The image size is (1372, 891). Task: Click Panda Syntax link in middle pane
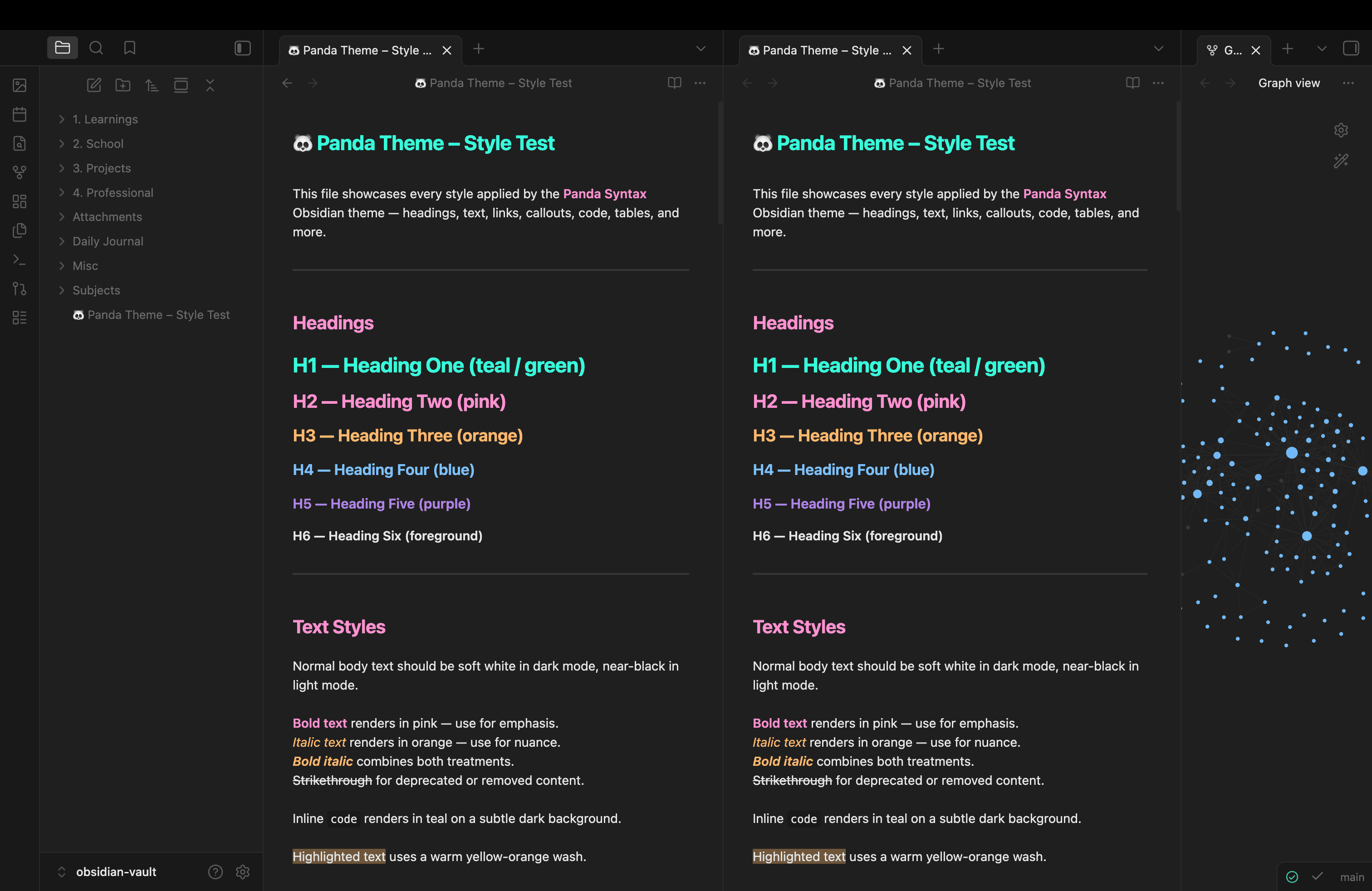(x=1064, y=194)
